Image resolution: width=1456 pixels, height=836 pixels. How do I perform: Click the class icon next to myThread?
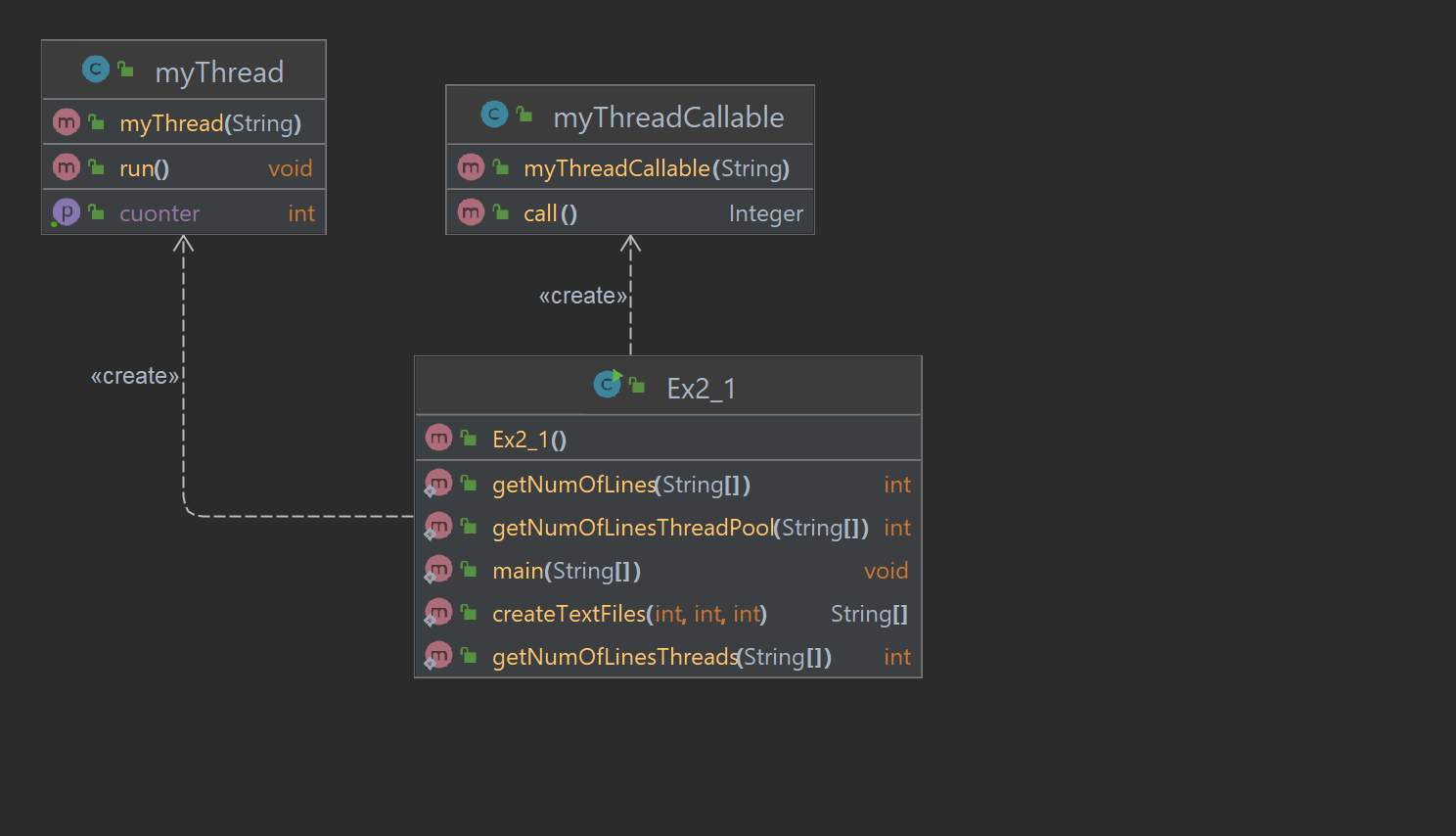(x=95, y=69)
